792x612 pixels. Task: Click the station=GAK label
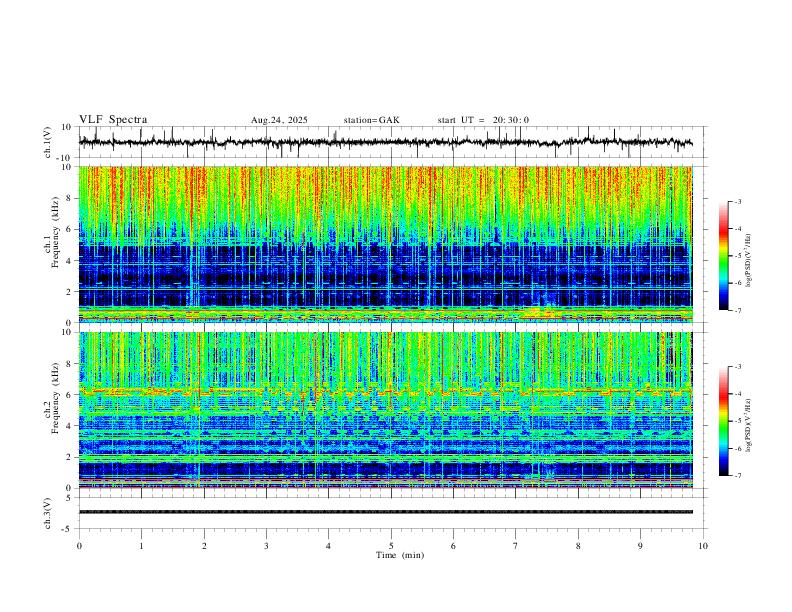tap(371, 120)
